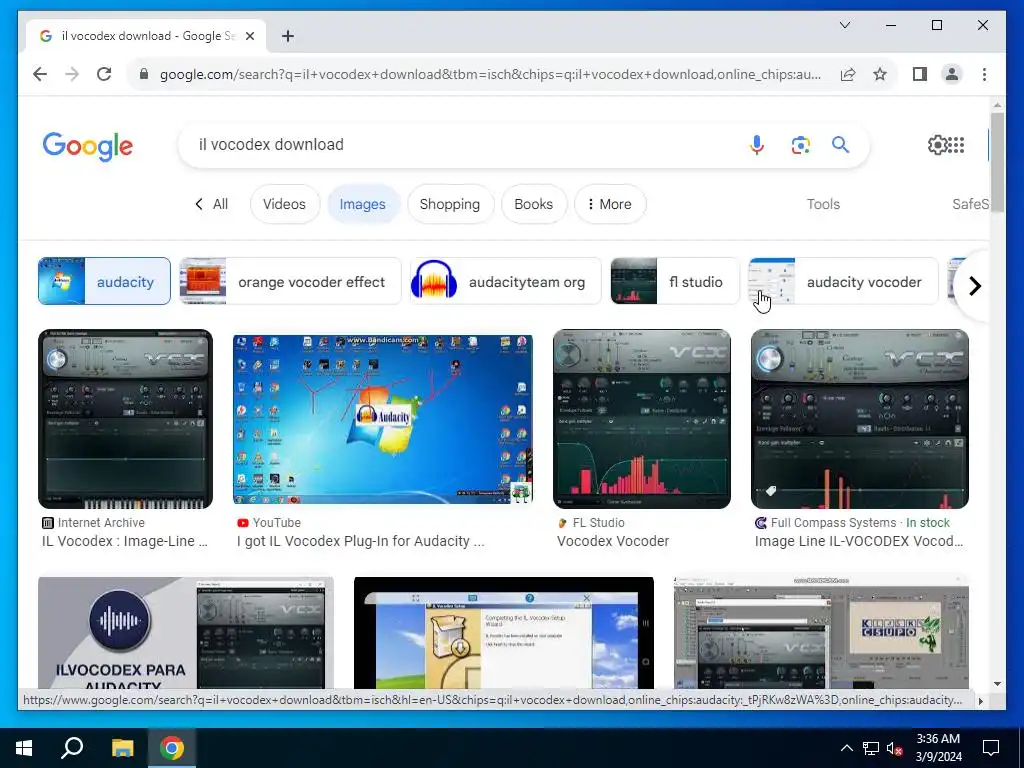The height and width of the screenshot is (768, 1024).
Task: Open the notification center
Action: (991, 748)
